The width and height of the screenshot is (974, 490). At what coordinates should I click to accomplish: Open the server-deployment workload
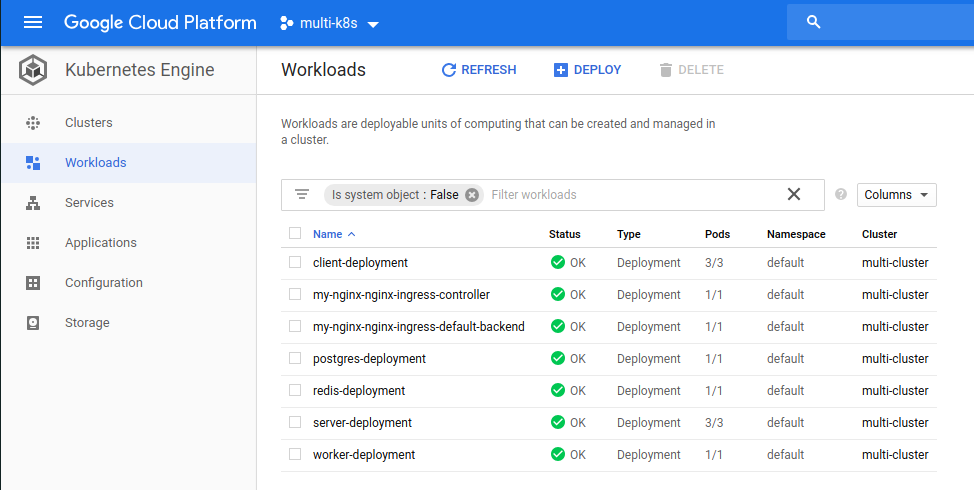pos(362,423)
